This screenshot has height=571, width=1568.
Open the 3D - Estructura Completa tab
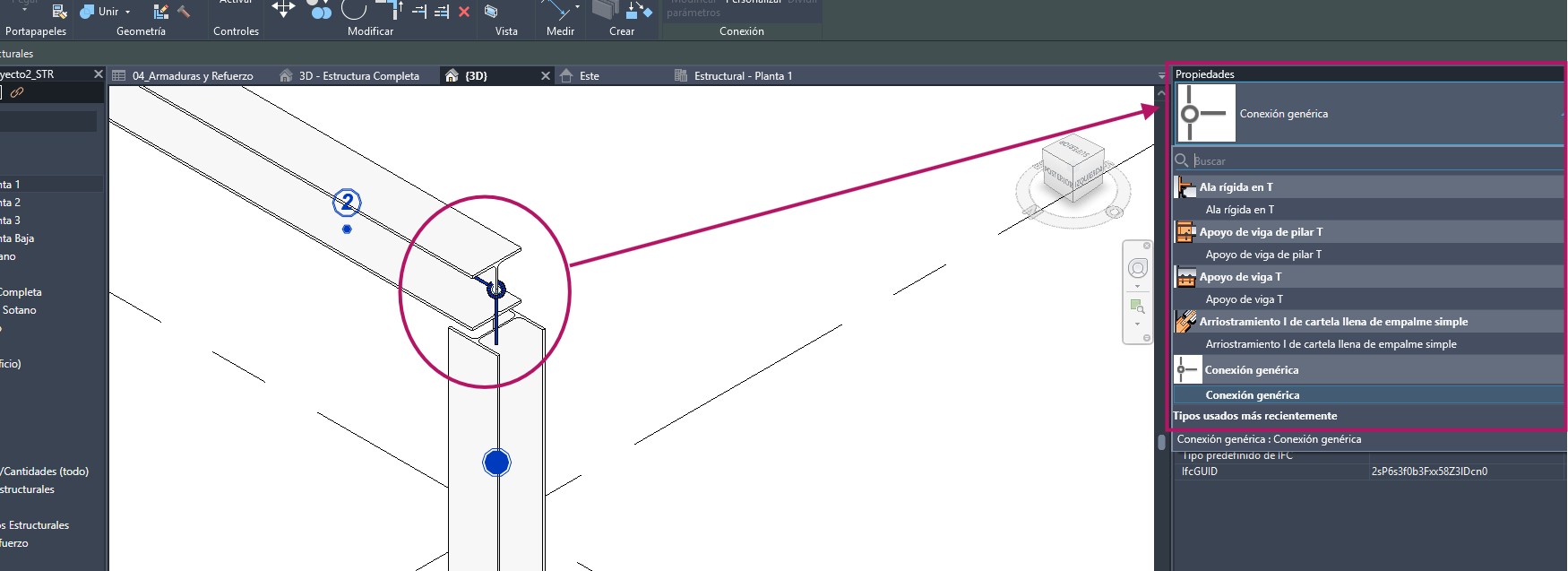(x=358, y=76)
